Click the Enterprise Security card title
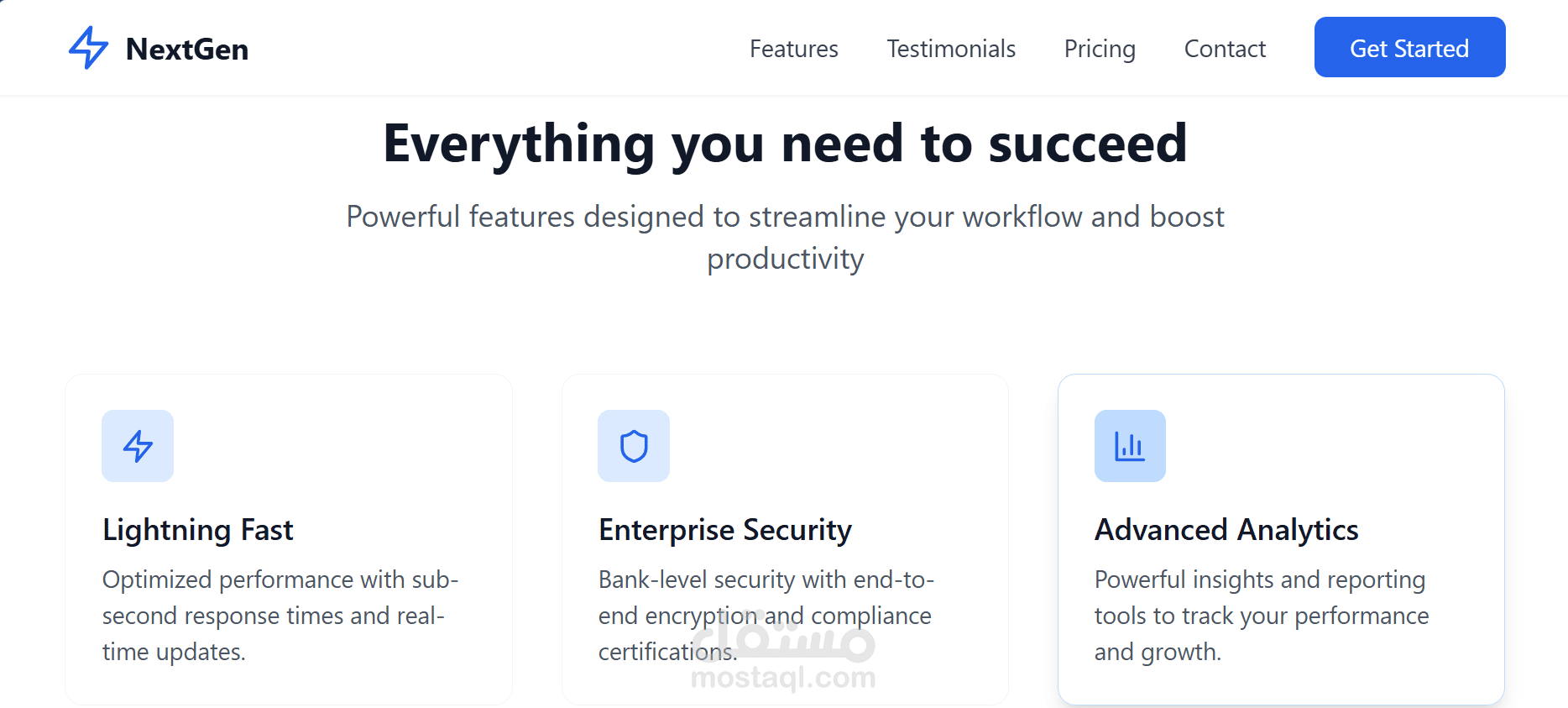The width and height of the screenshot is (1568, 708). 725,530
